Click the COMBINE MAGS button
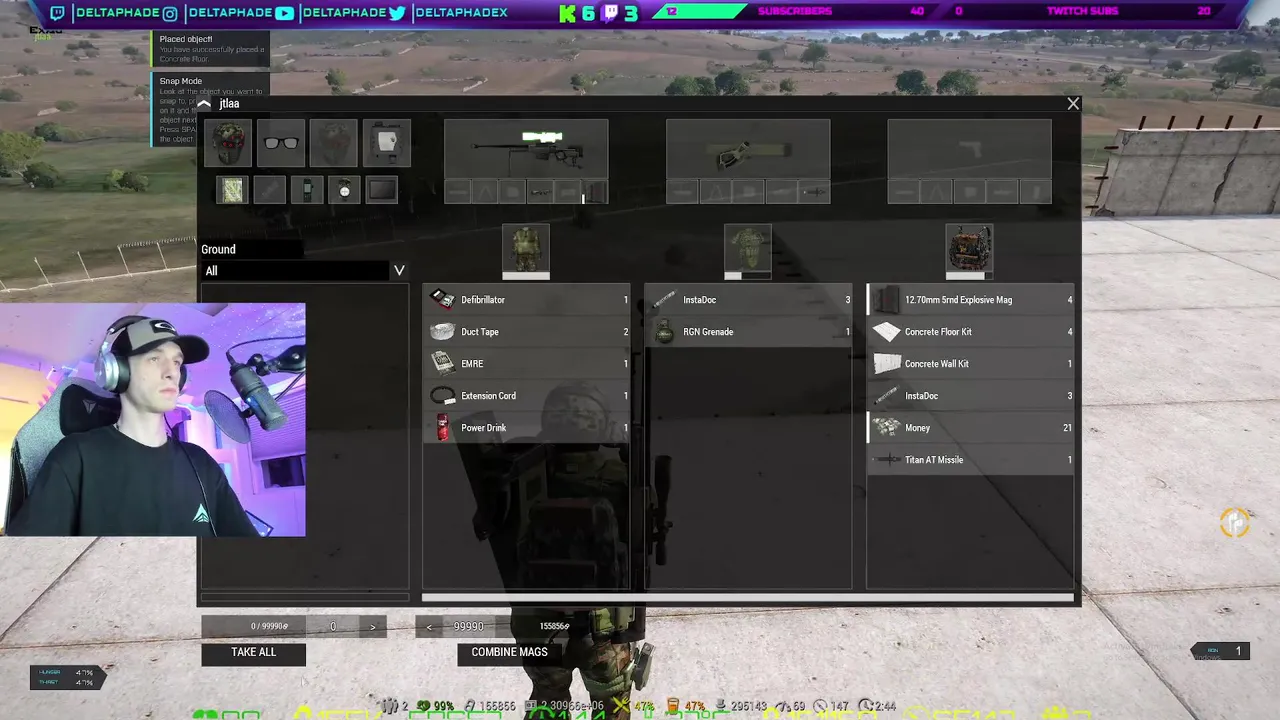Screen dimensions: 1280x720 (509, 653)
